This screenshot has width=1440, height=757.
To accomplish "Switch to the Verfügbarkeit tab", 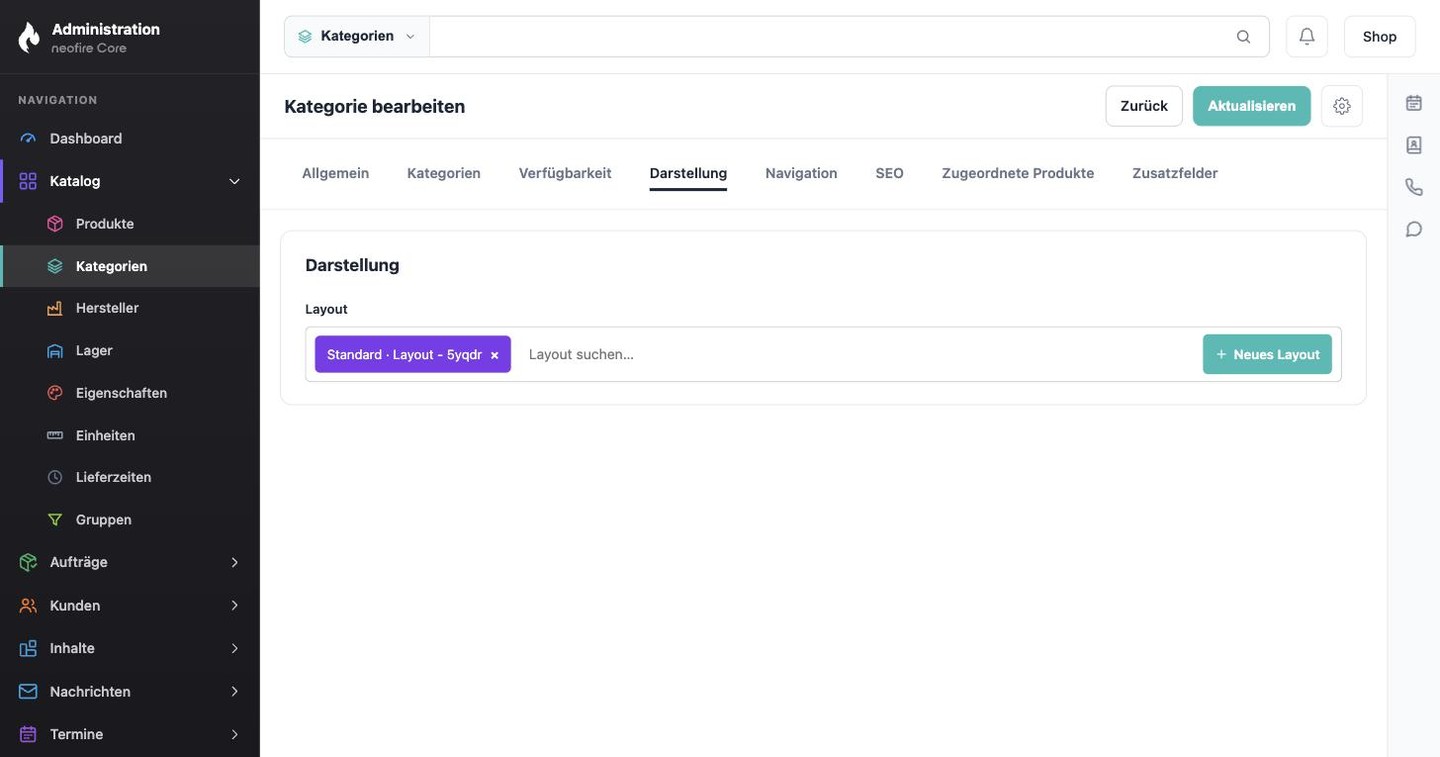I will (x=565, y=173).
